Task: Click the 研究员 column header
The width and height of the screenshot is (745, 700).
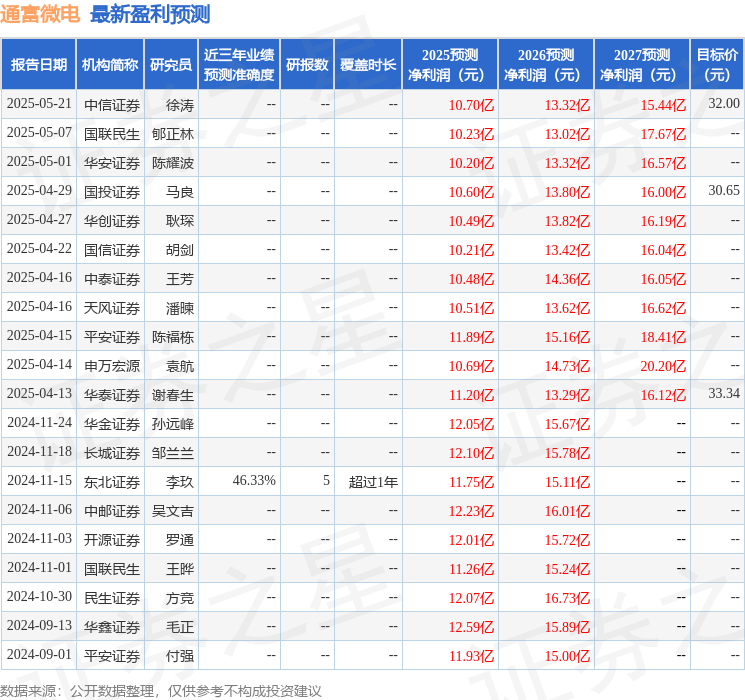Action: click(171, 65)
